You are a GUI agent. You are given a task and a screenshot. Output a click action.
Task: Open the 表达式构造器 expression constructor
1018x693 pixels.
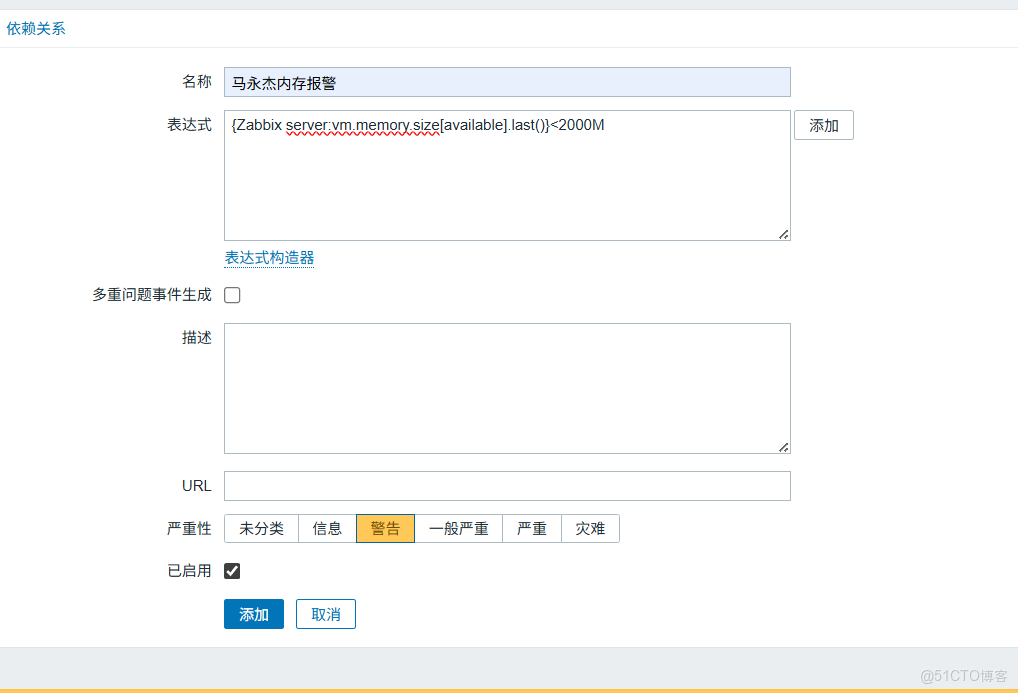click(x=270, y=257)
